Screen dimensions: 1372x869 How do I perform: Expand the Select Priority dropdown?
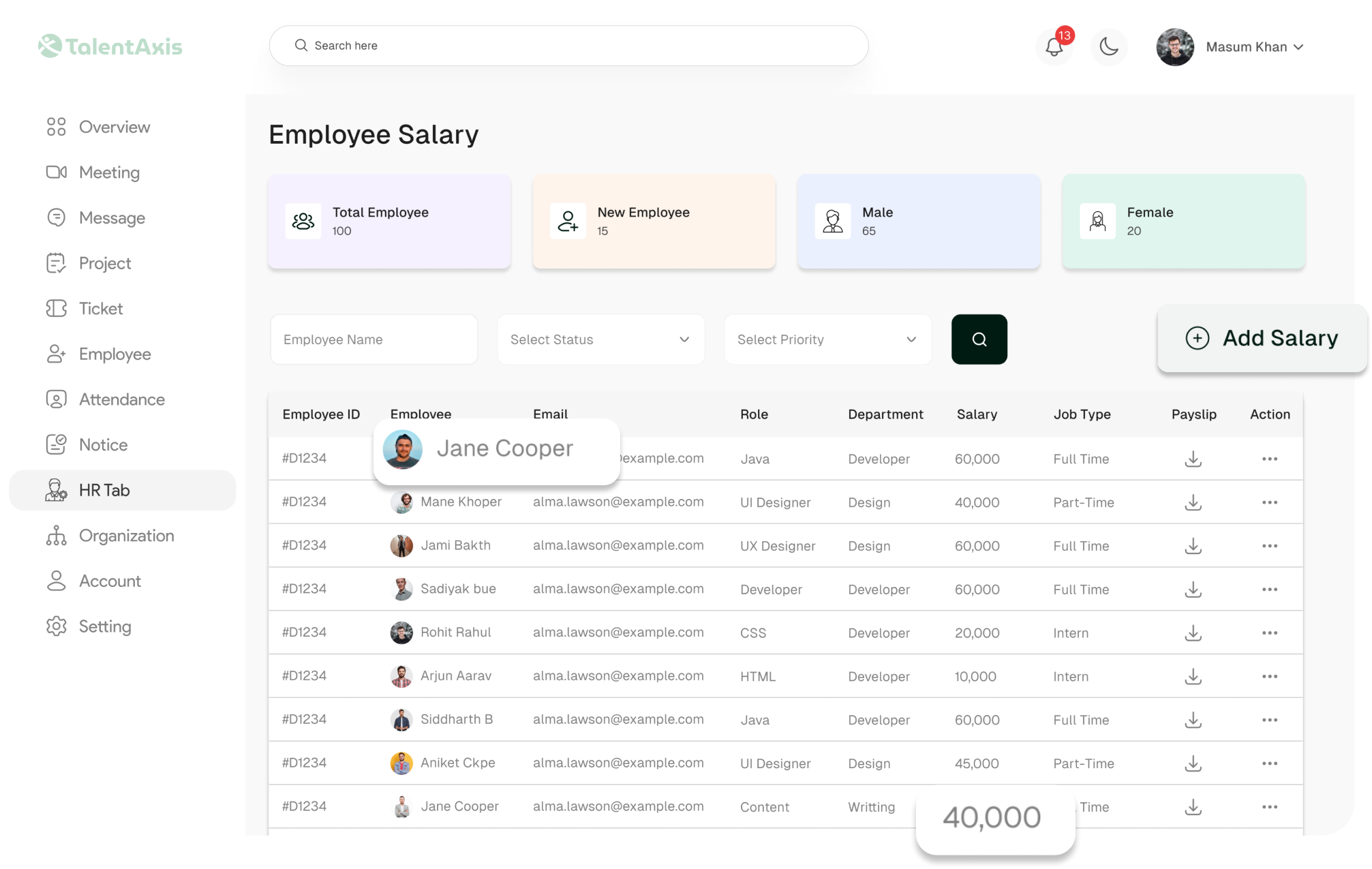827,339
